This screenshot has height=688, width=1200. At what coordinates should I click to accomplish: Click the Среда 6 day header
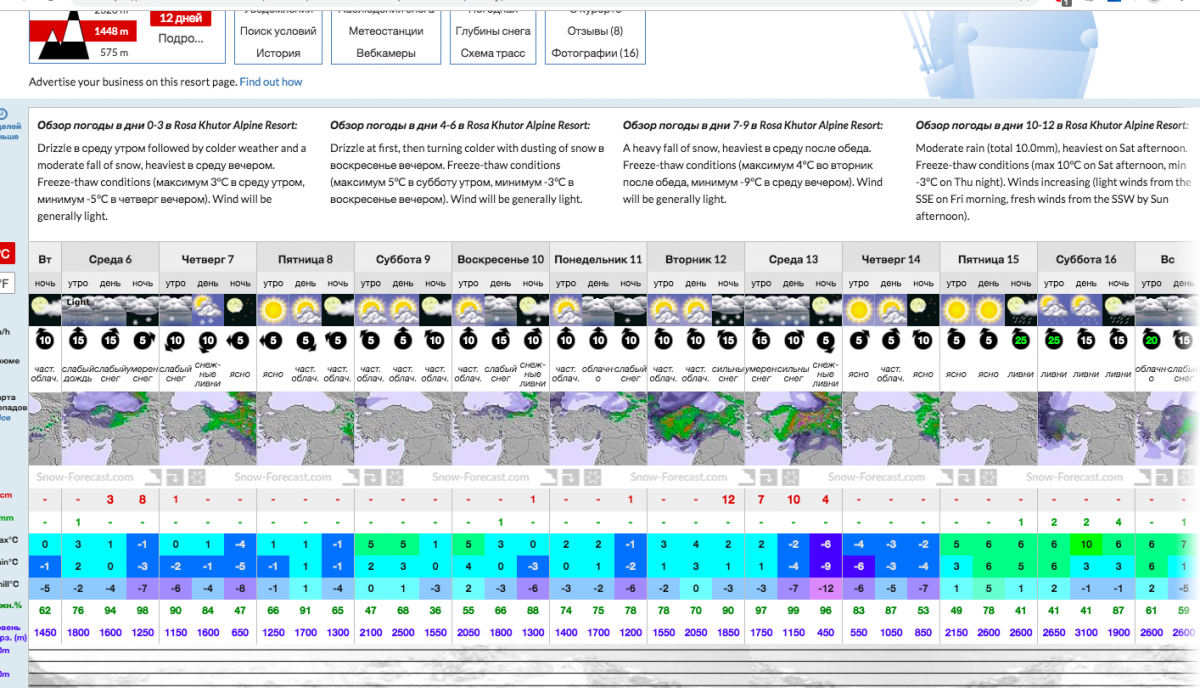click(110, 259)
